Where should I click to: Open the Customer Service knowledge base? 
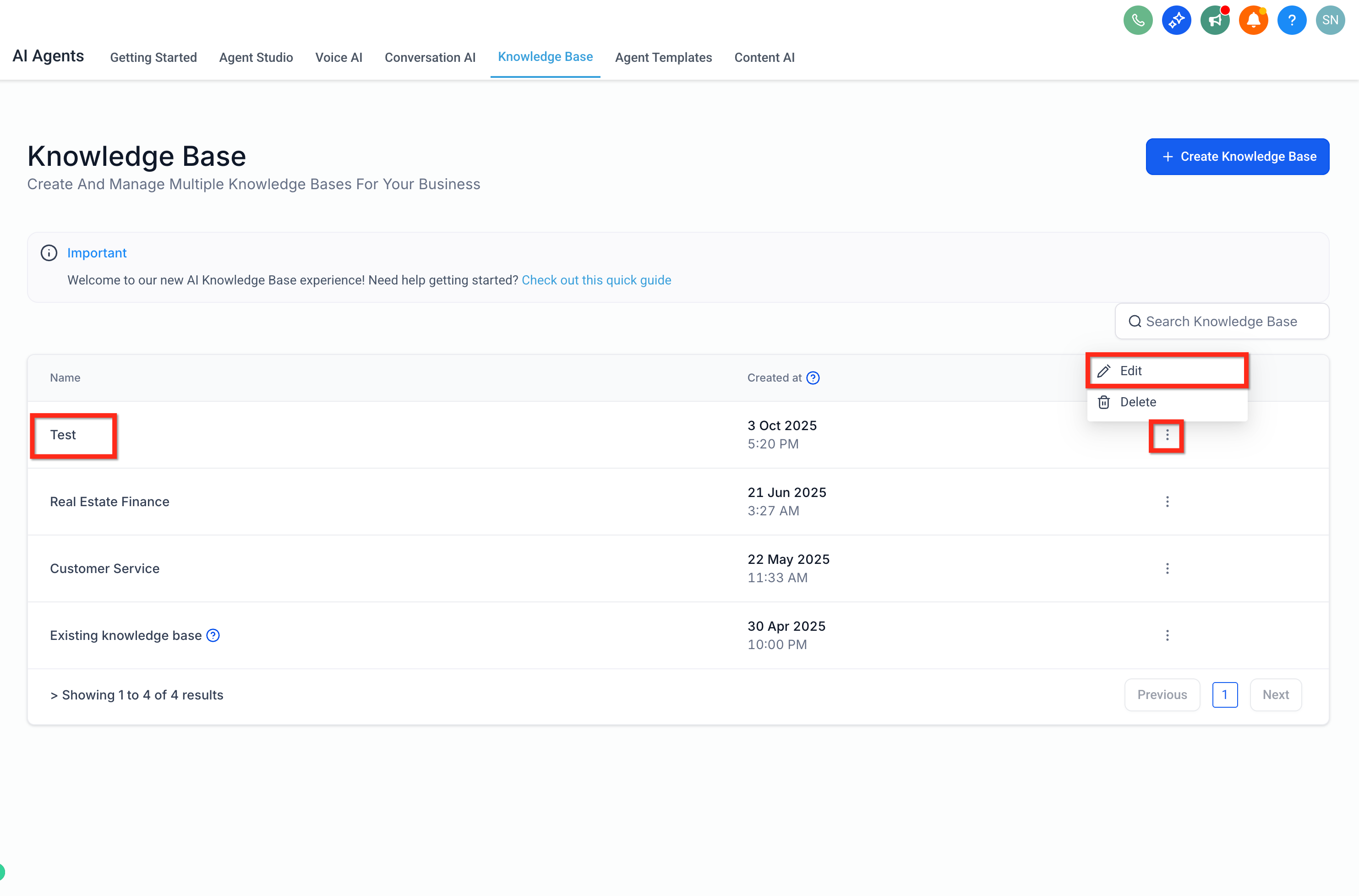104,568
